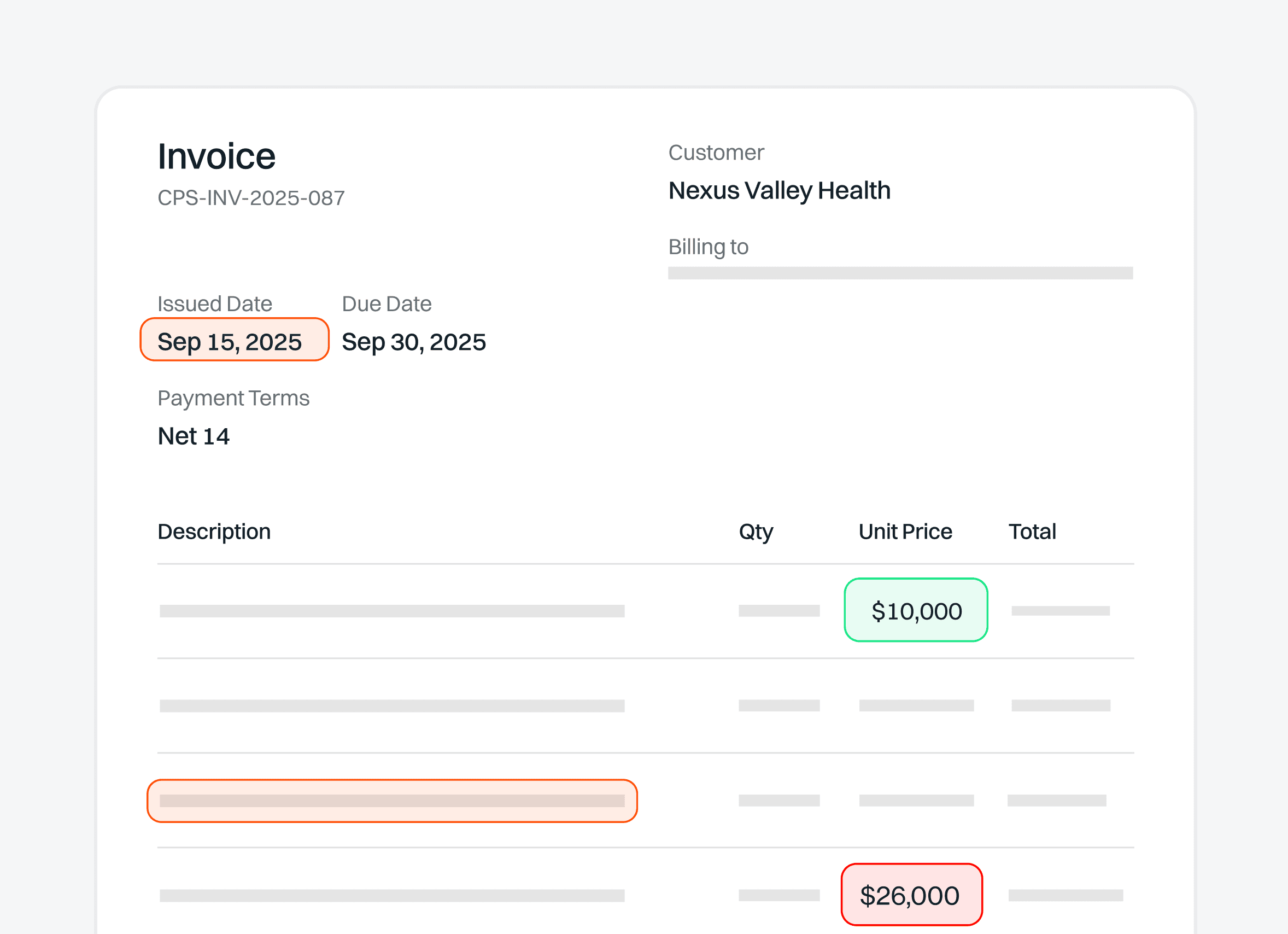Click the Qty column header

click(756, 532)
